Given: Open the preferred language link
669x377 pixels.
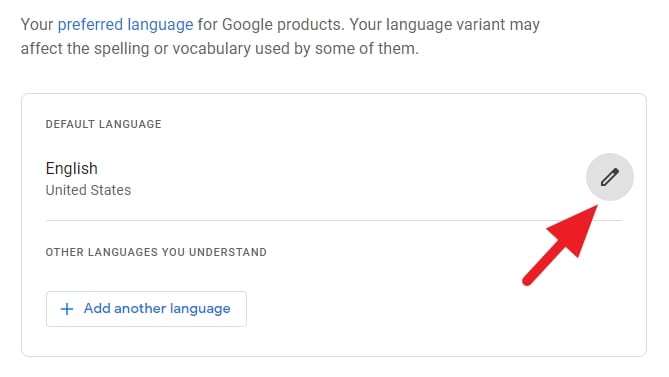Looking at the screenshot, I should pyautogui.click(x=125, y=24).
